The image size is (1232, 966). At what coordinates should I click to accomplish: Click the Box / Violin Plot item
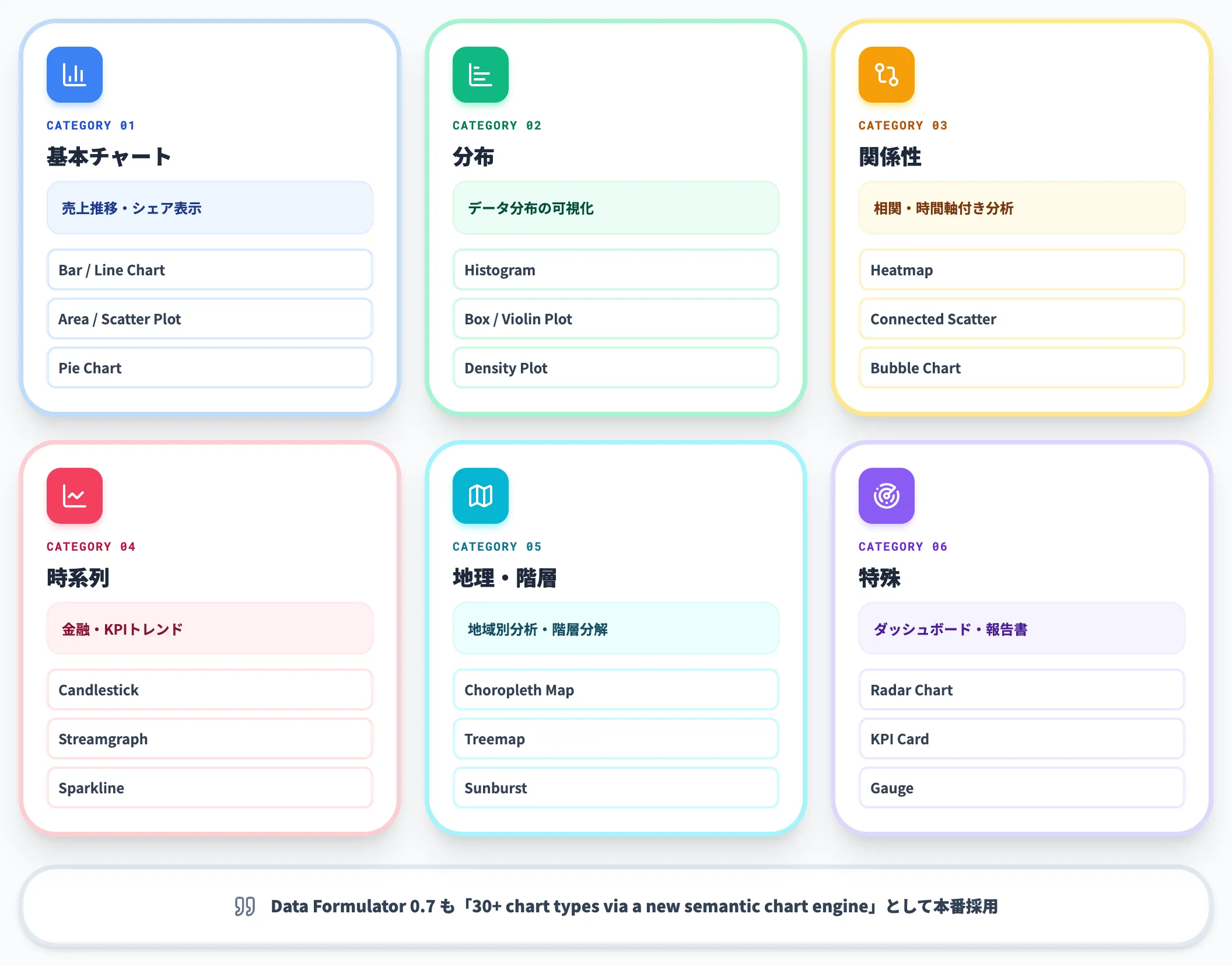tap(616, 318)
